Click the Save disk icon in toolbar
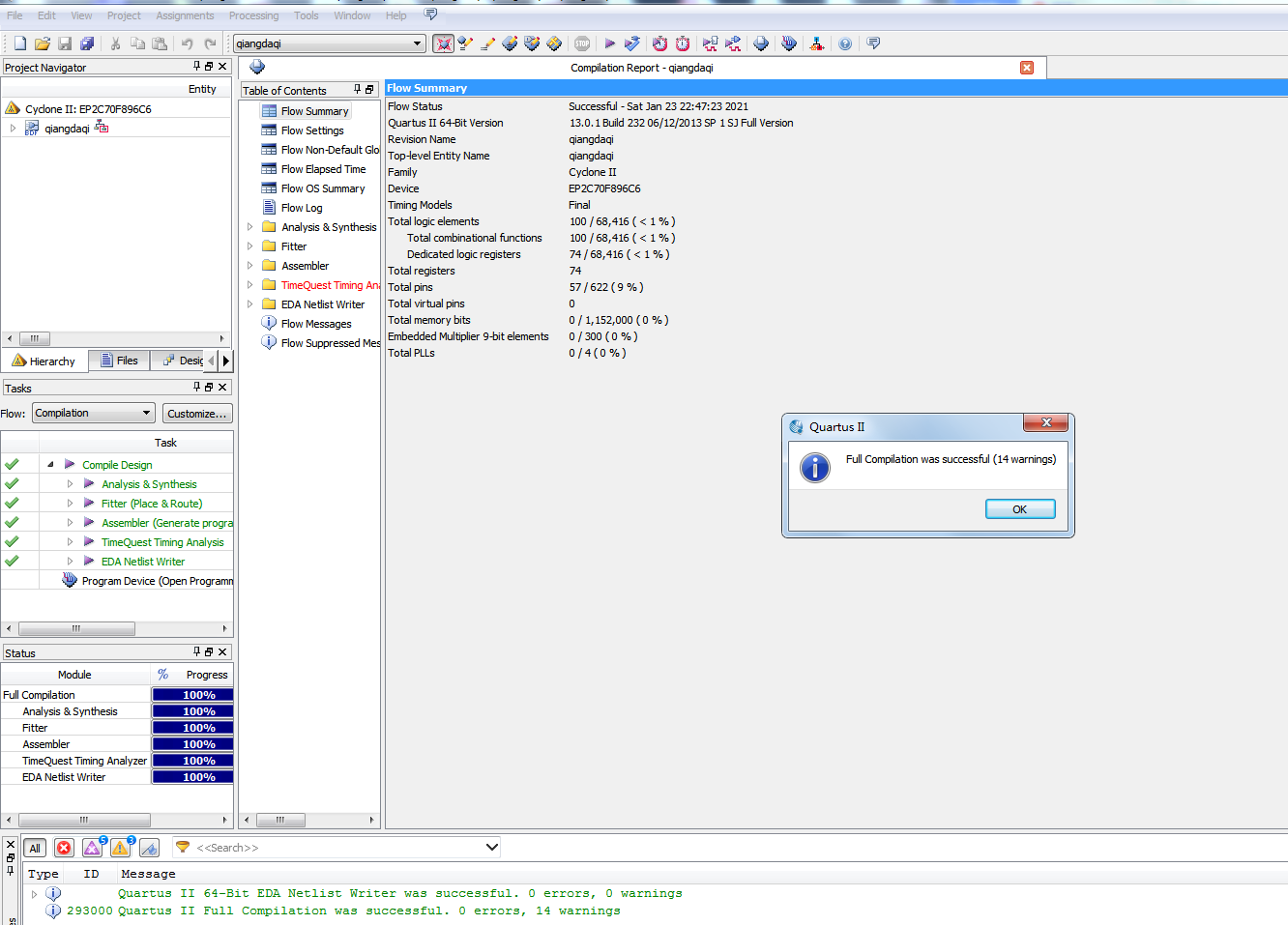 coord(65,43)
